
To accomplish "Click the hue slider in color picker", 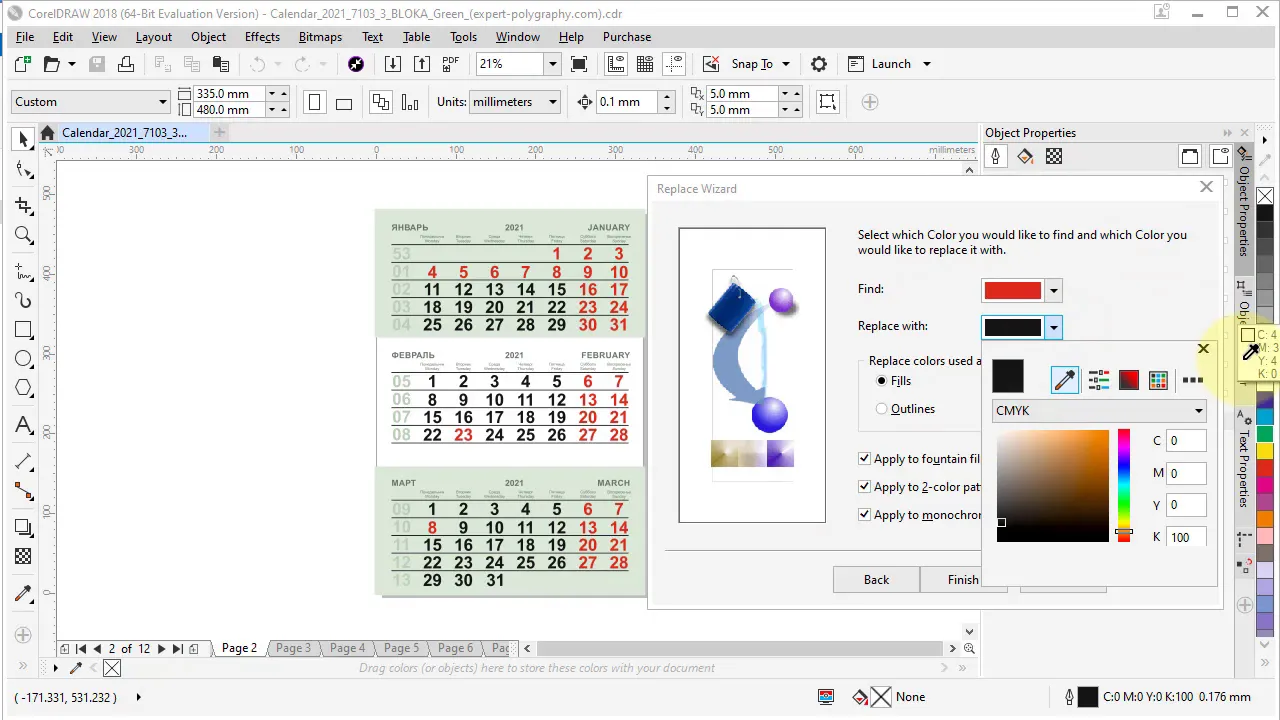I will click(x=1124, y=486).
